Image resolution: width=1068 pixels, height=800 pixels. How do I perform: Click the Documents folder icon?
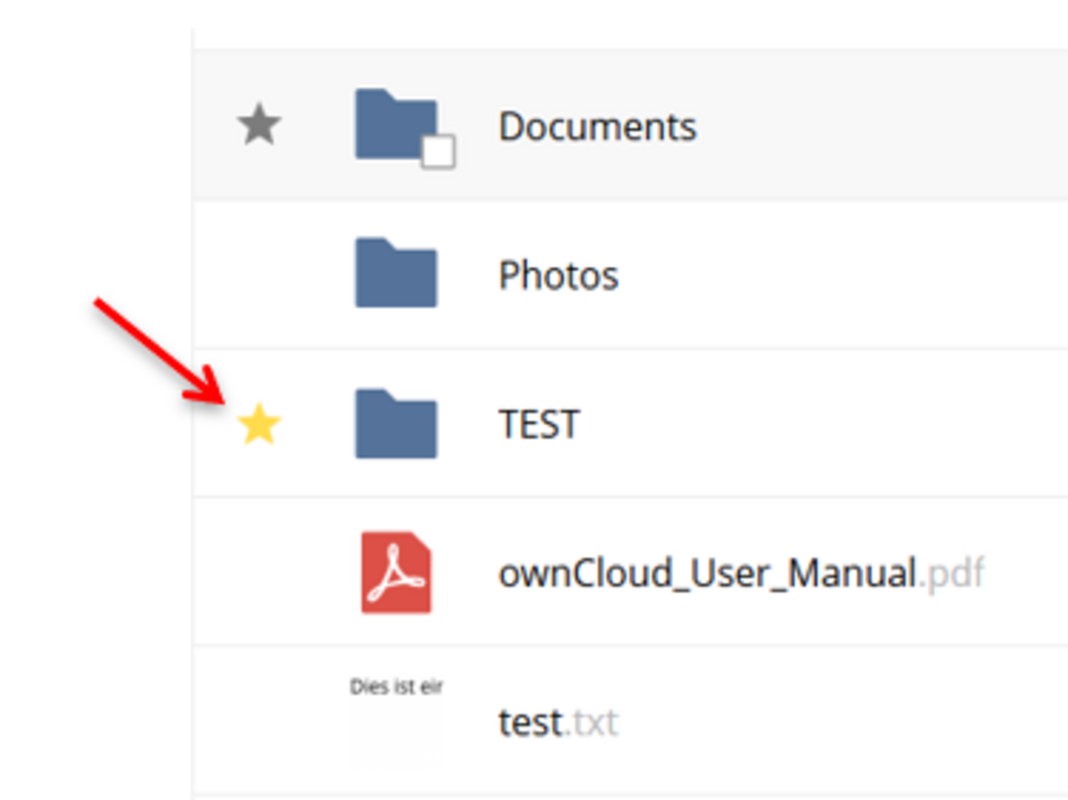click(x=393, y=124)
